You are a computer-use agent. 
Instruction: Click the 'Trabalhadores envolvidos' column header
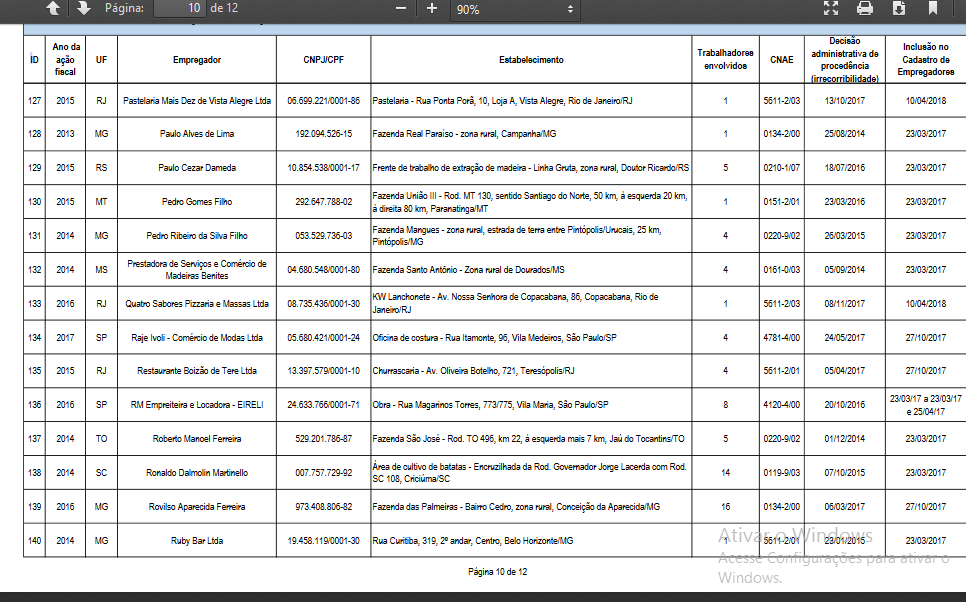click(x=725, y=60)
